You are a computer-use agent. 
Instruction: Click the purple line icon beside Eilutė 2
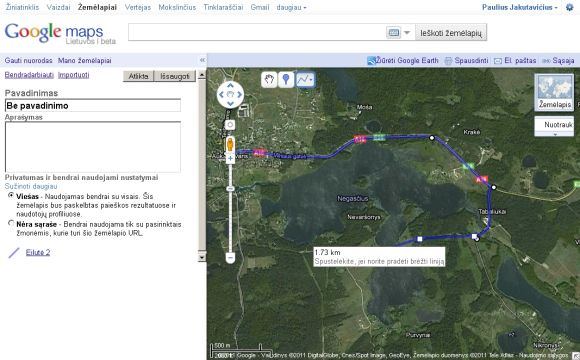[x=14, y=253]
